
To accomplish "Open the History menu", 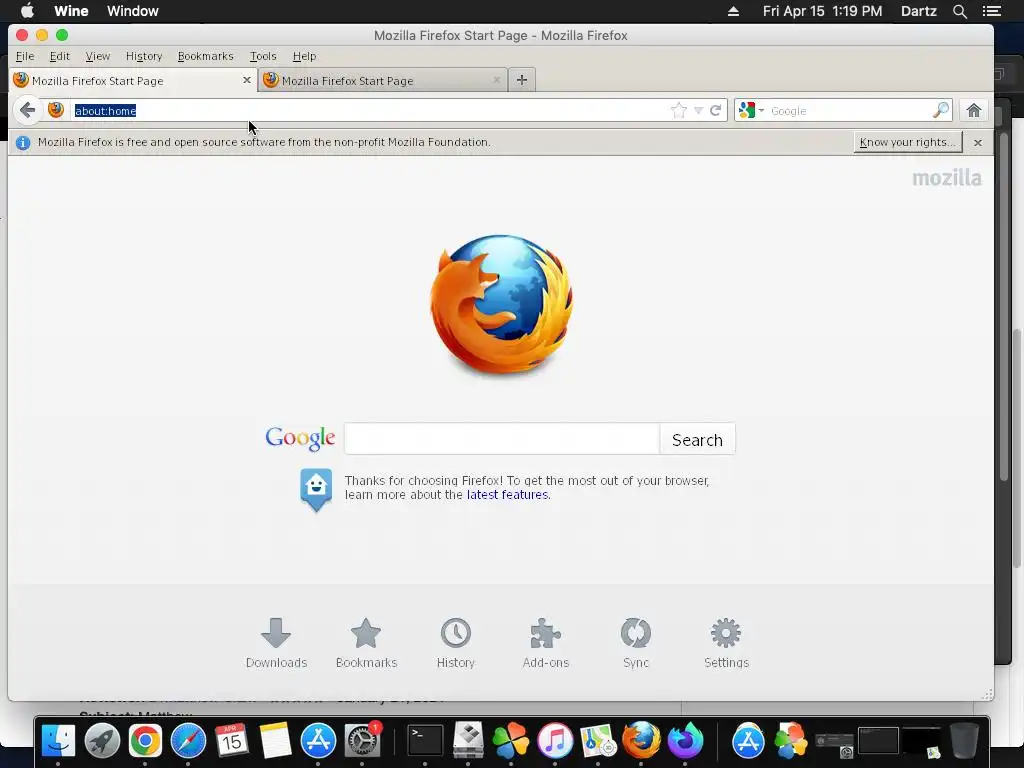I will coord(144,56).
